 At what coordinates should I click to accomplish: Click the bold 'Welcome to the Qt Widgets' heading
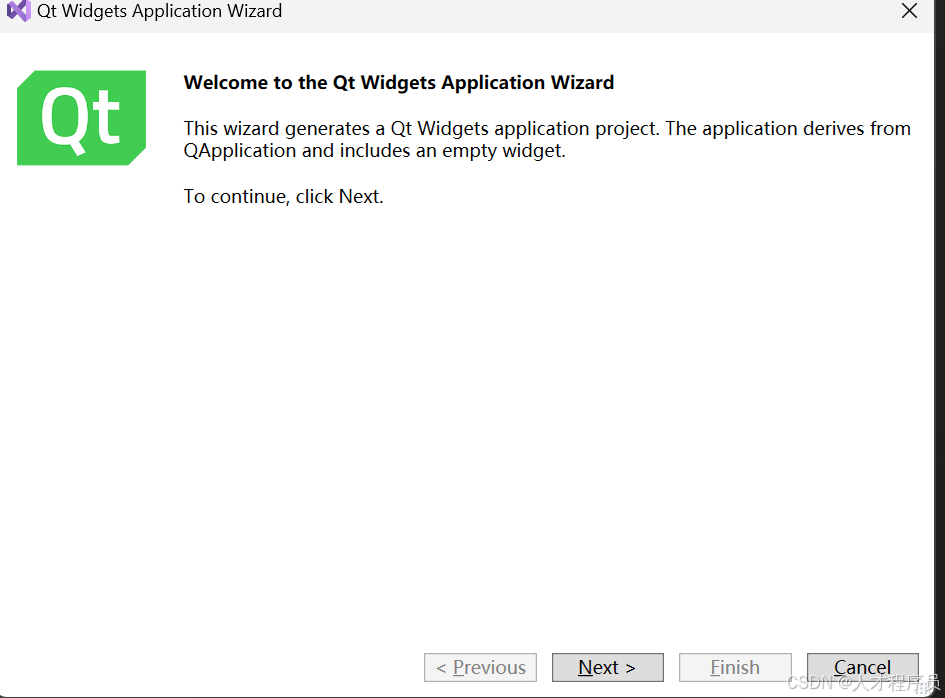(x=398, y=83)
